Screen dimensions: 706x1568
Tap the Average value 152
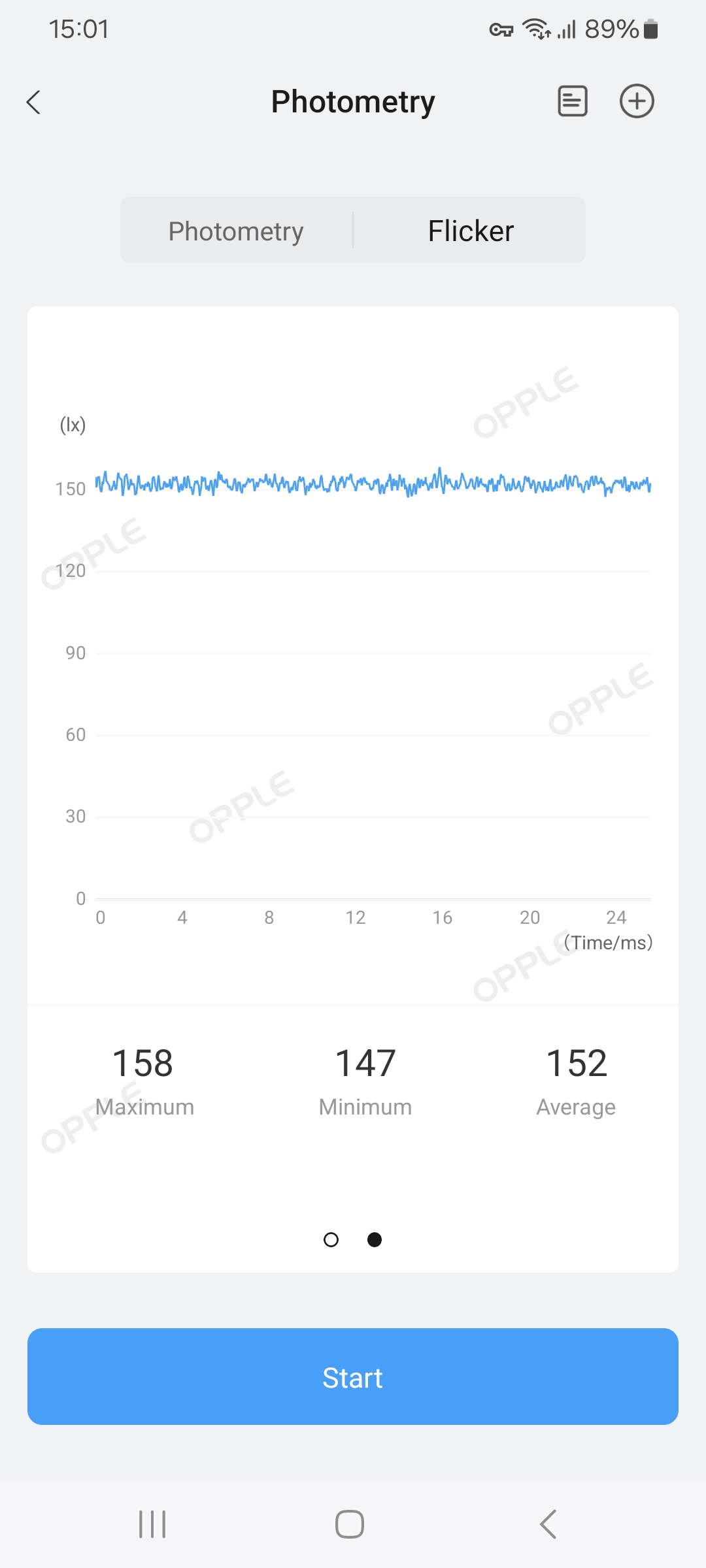point(577,1063)
